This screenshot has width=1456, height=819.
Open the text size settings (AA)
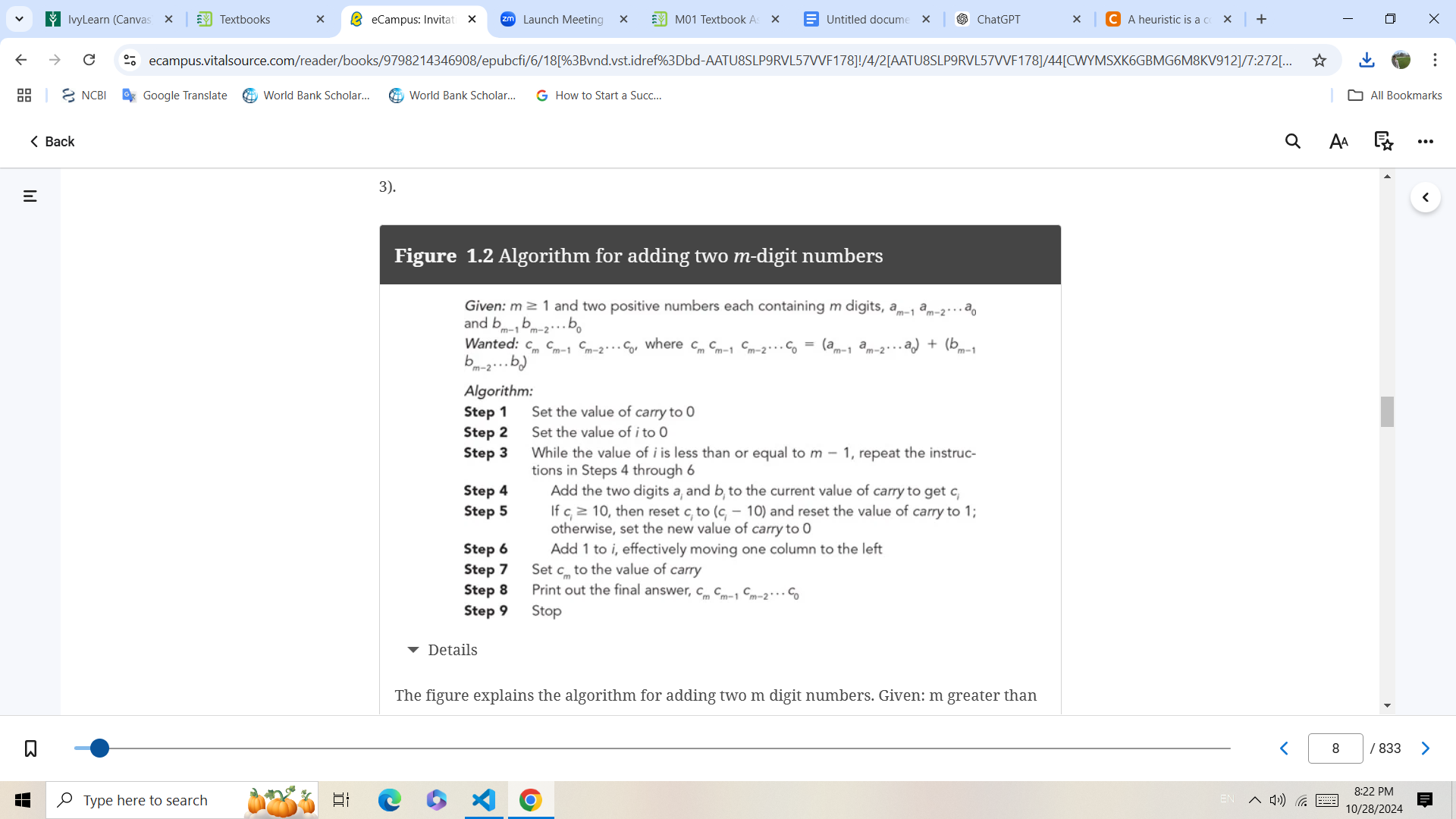tap(1338, 141)
